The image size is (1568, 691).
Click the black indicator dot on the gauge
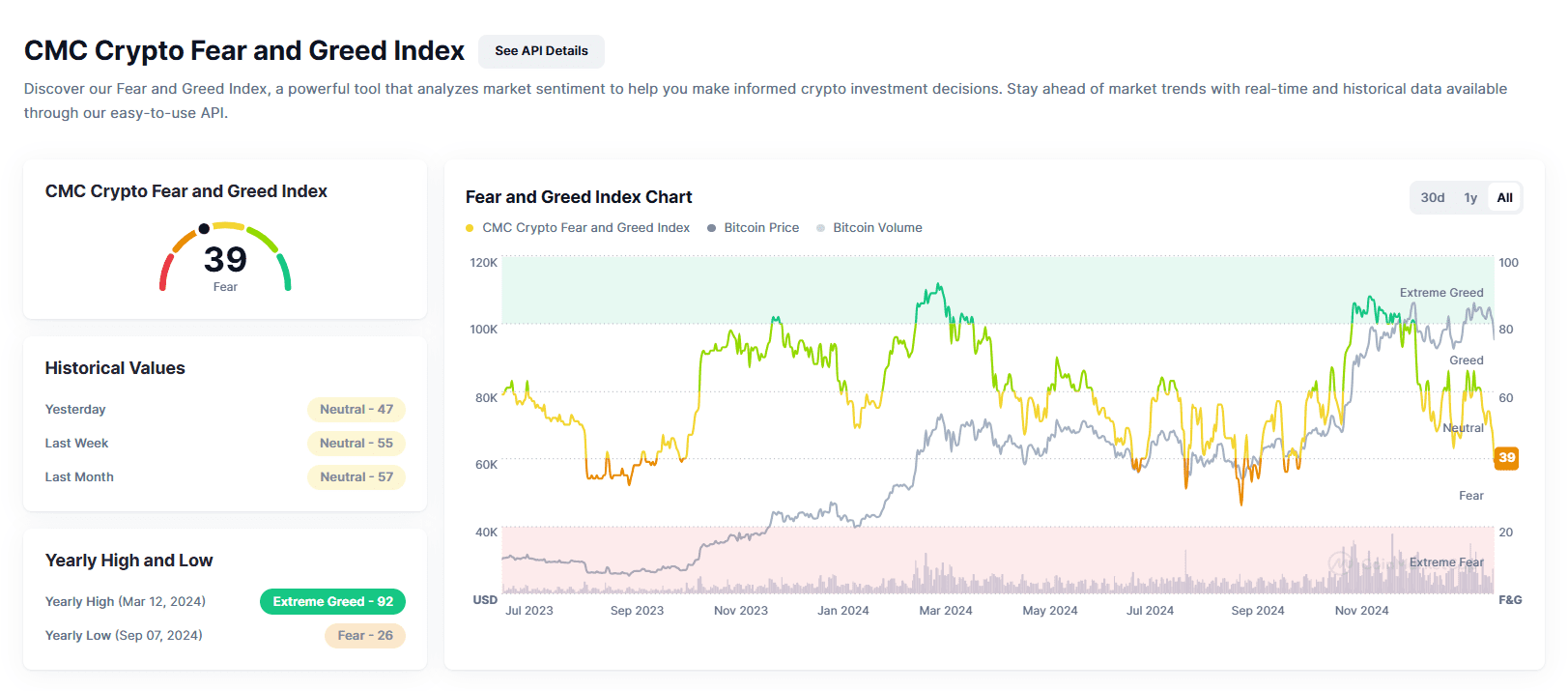pyautogui.click(x=204, y=229)
